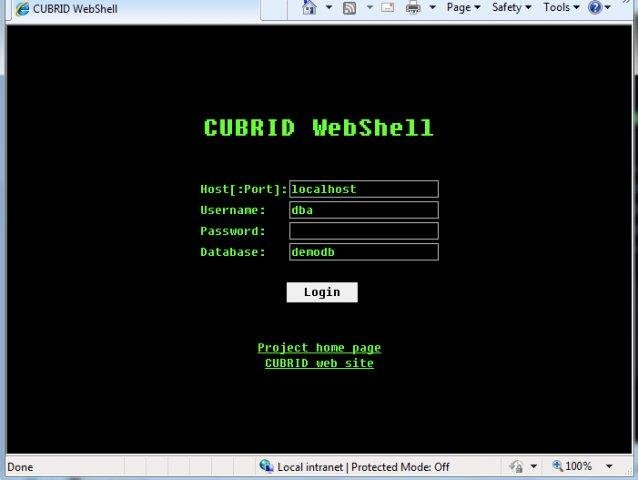Expand the zoom level dropdown arrow

(609, 466)
